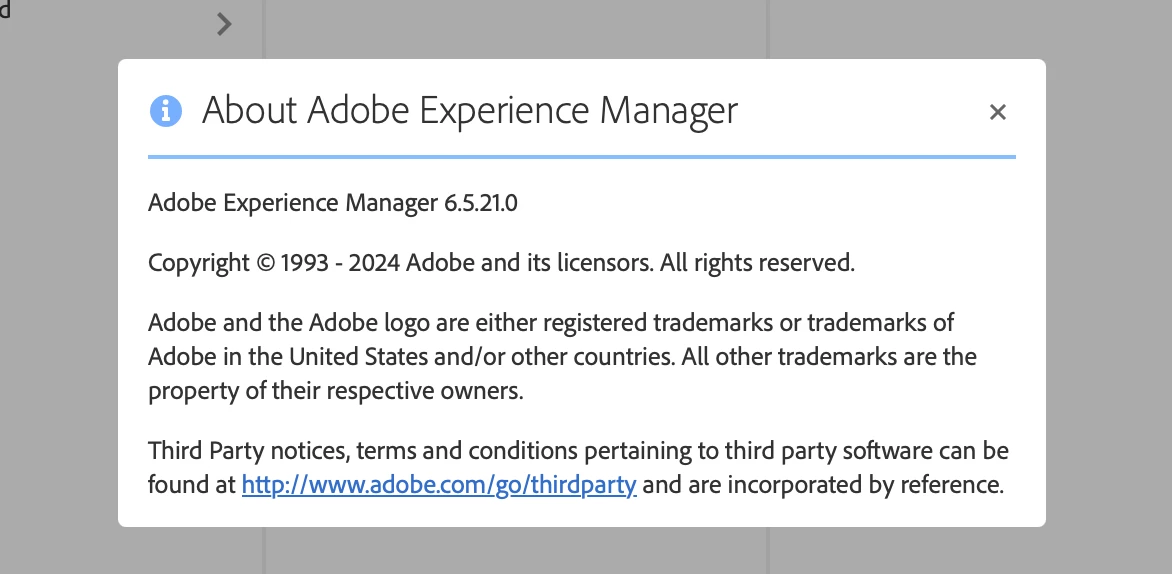The height and width of the screenshot is (574, 1172).
Task: Click the dimmed backdrop right of the dialog
Action: point(1108,300)
